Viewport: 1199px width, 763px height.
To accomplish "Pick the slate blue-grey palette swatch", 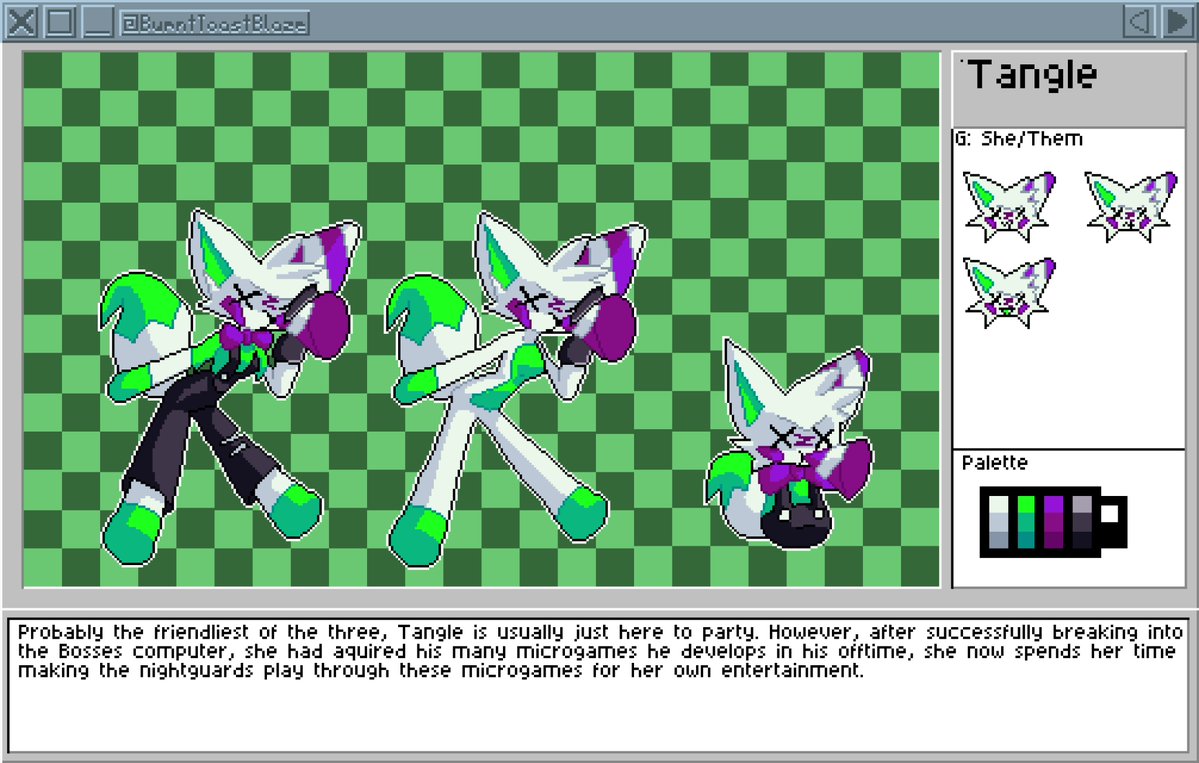I will pos(999,540).
